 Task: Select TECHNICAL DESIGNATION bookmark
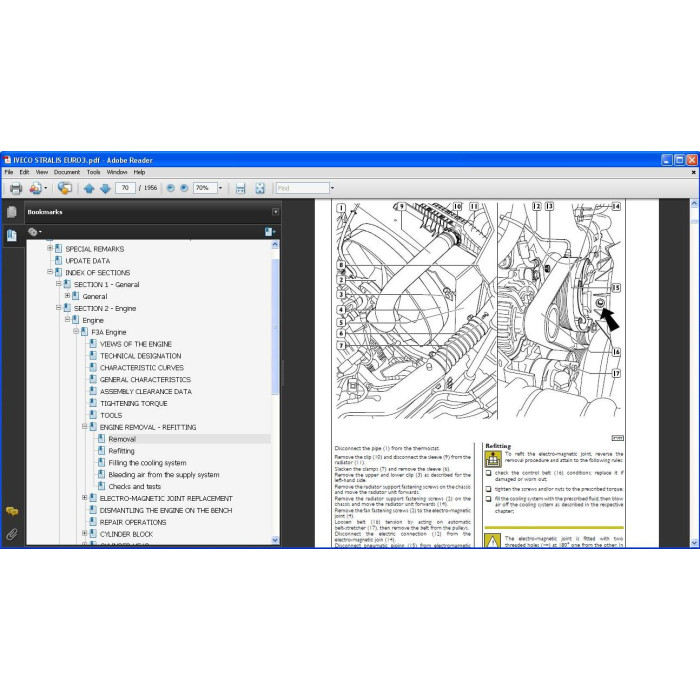(x=141, y=356)
